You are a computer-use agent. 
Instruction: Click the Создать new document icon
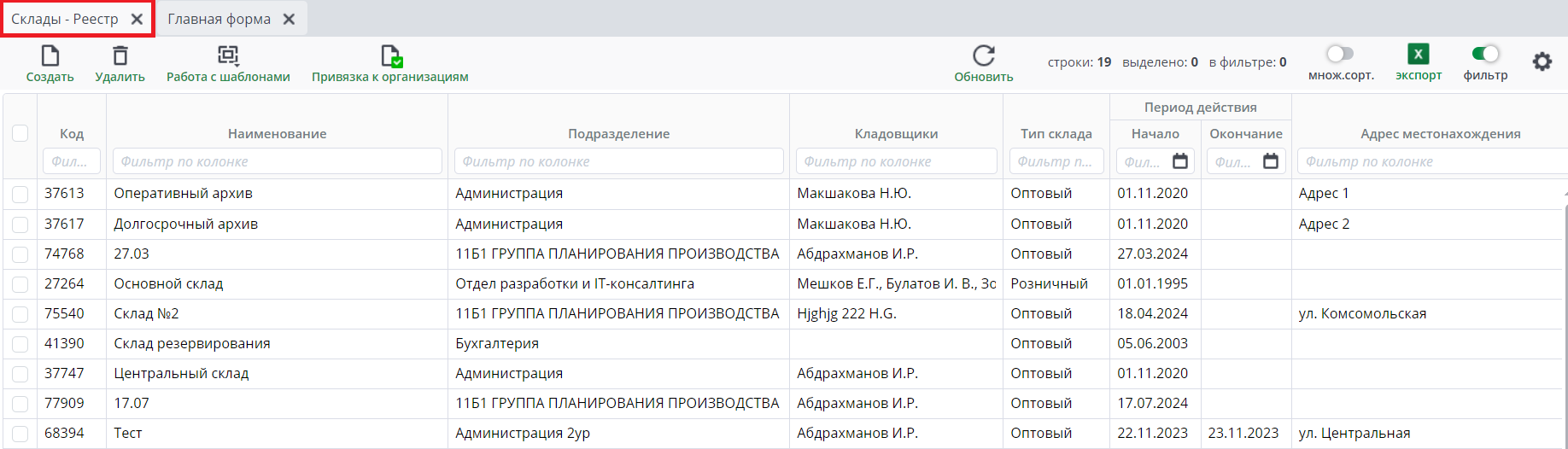coord(50,56)
